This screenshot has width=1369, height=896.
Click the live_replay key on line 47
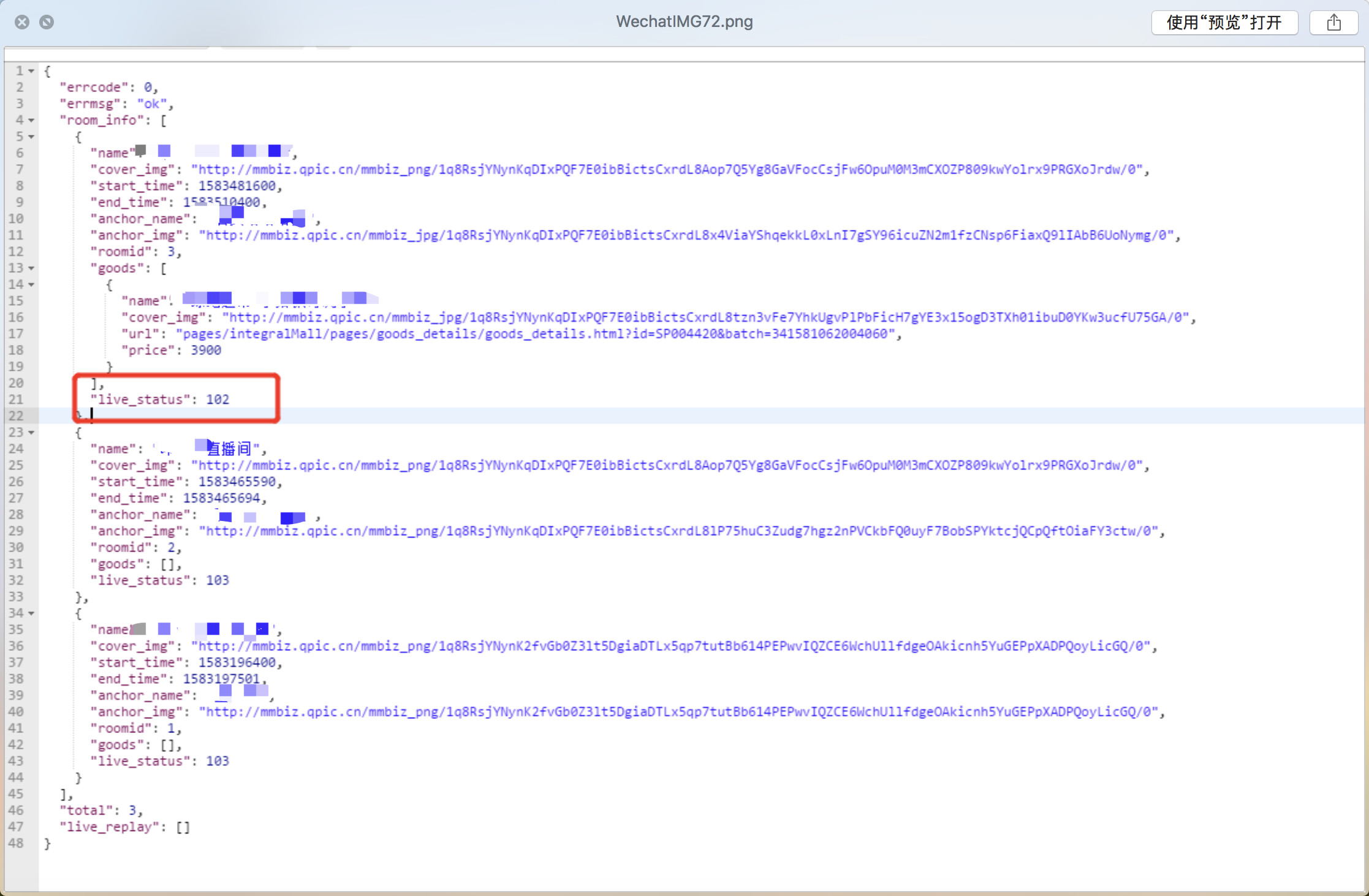coord(109,827)
